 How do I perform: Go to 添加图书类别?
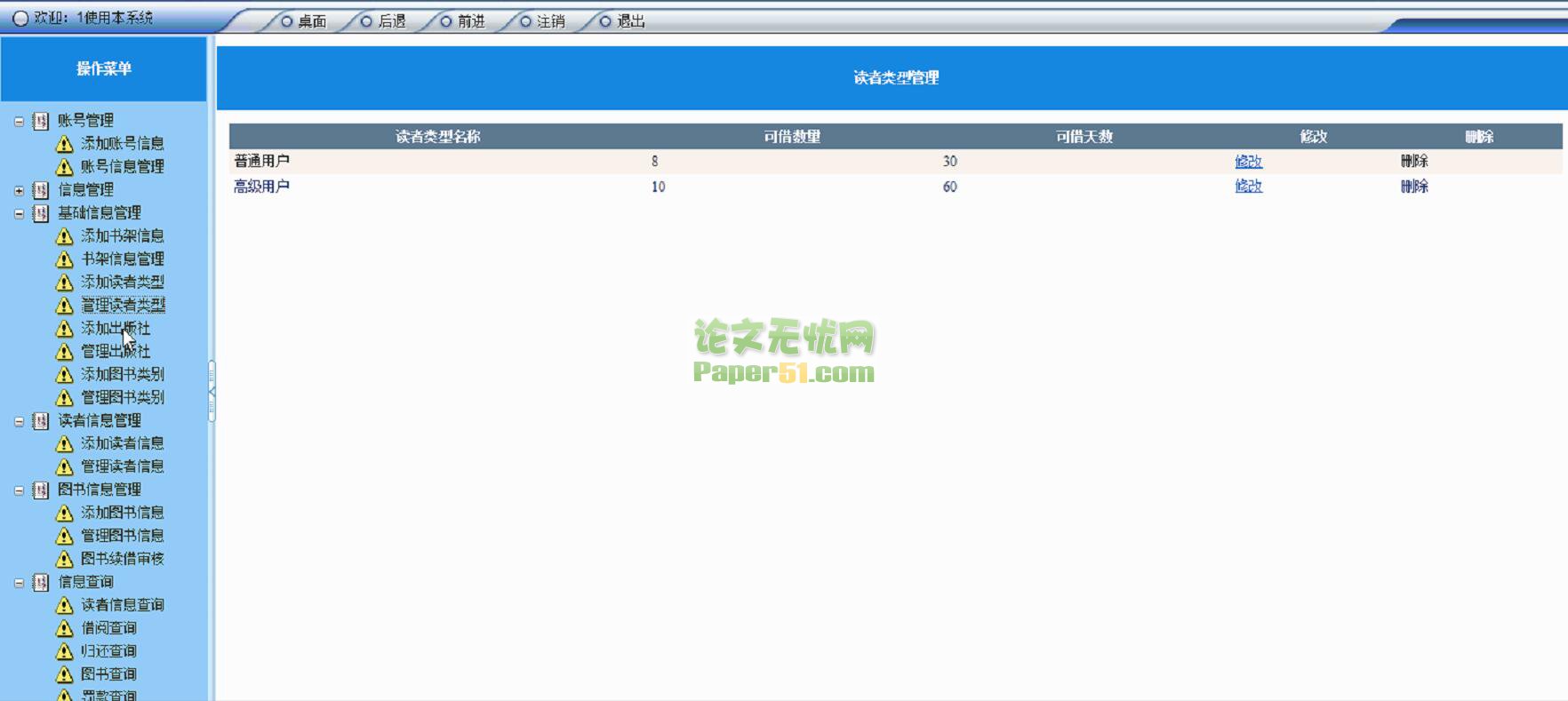(123, 374)
